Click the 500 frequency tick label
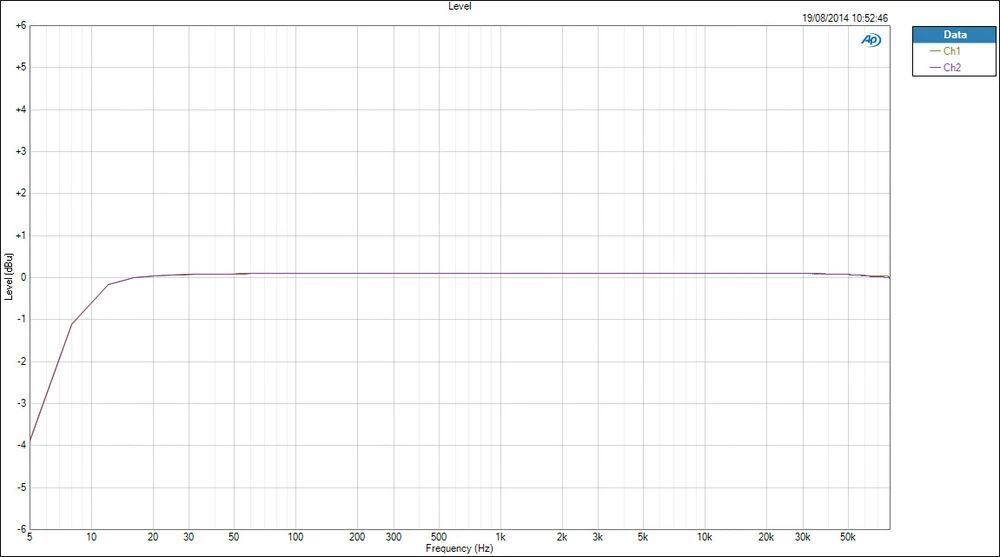 pyautogui.click(x=439, y=537)
